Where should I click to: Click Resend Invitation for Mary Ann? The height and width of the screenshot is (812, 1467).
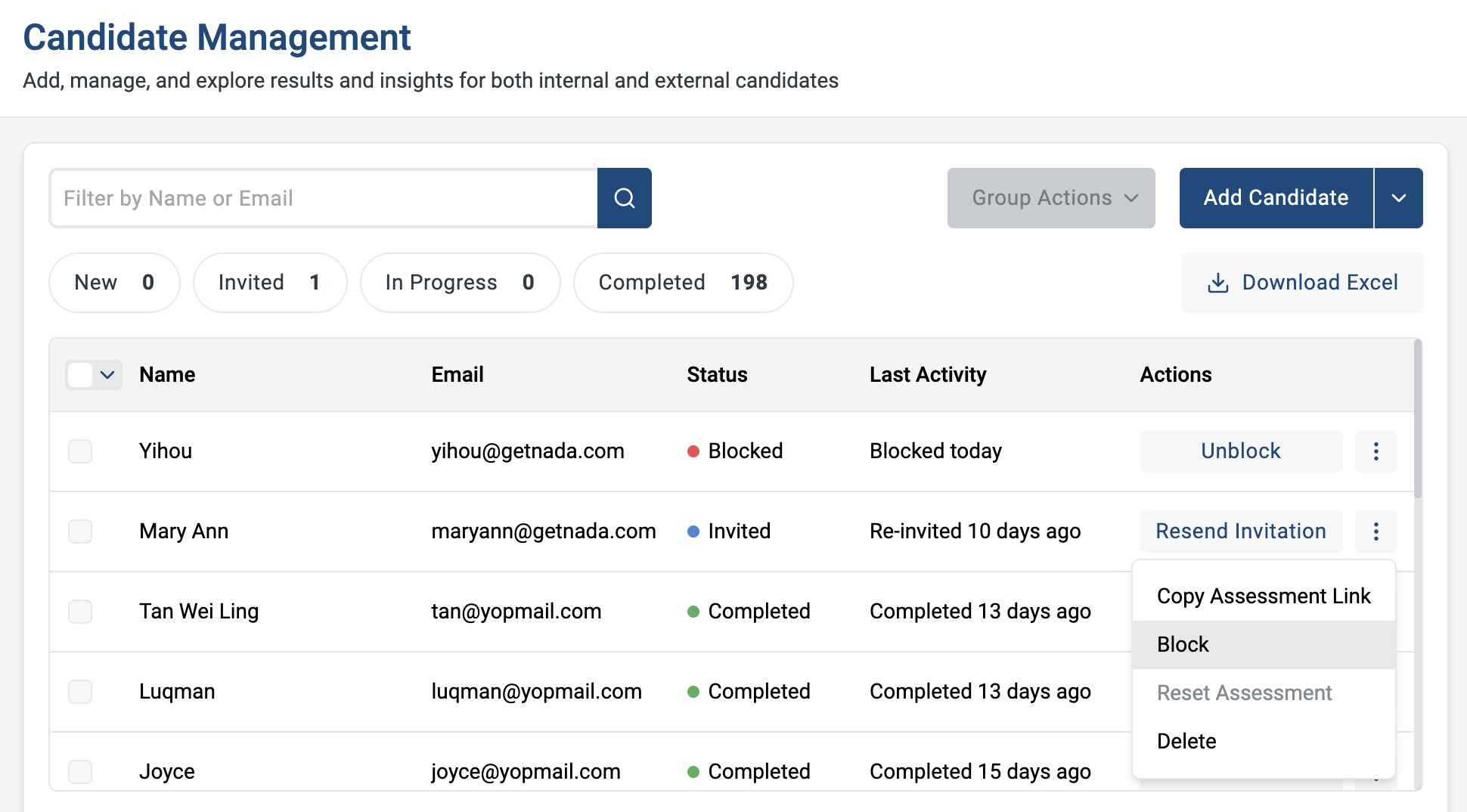click(x=1240, y=532)
